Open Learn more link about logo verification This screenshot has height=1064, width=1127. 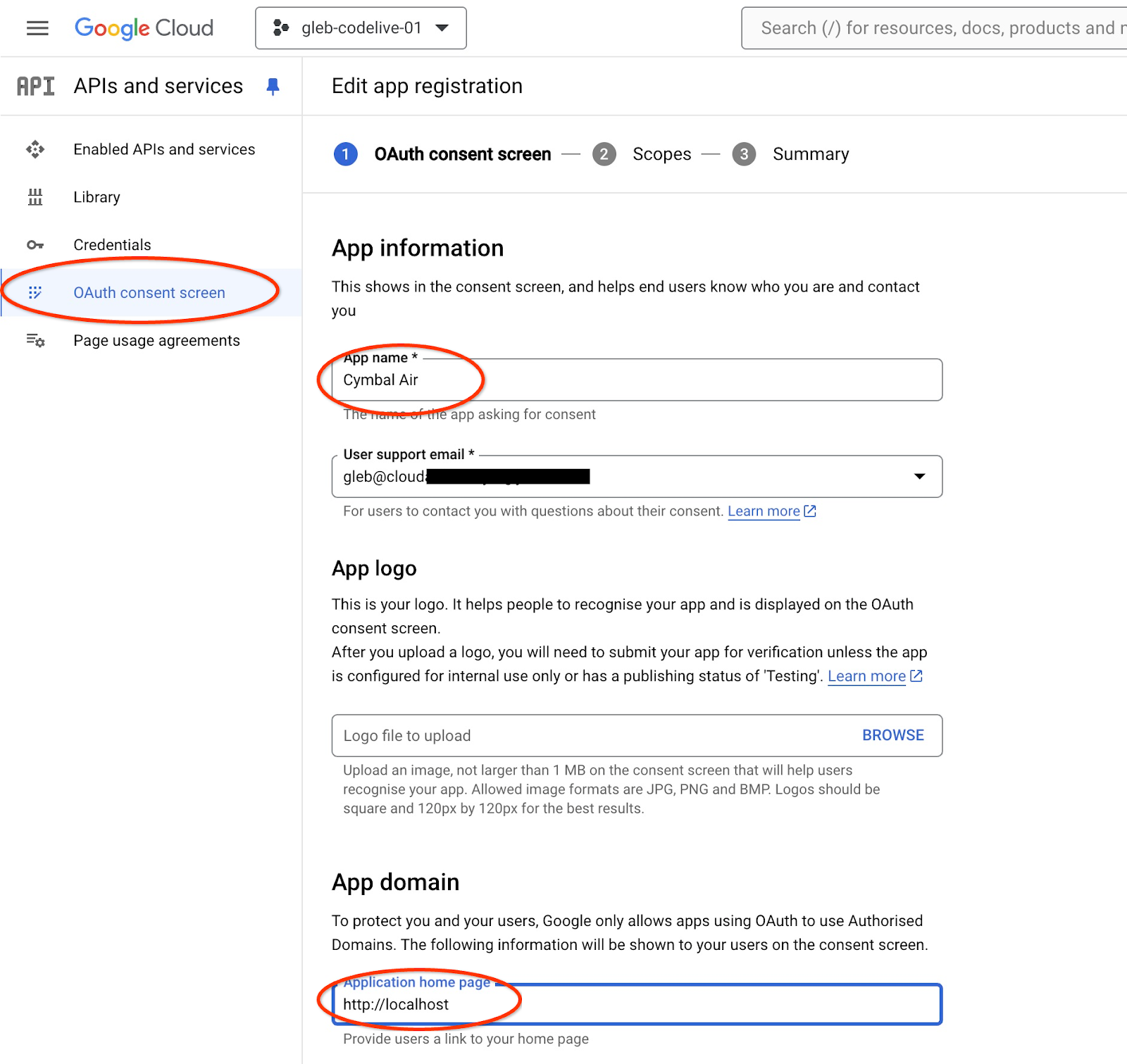866,676
